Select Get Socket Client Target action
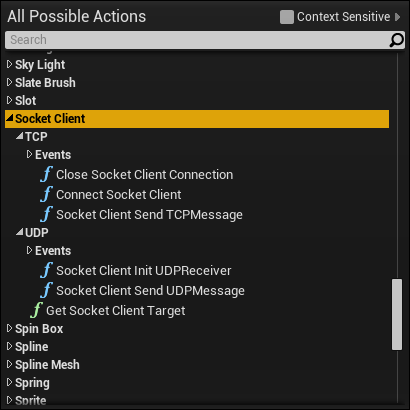 point(115,311)
